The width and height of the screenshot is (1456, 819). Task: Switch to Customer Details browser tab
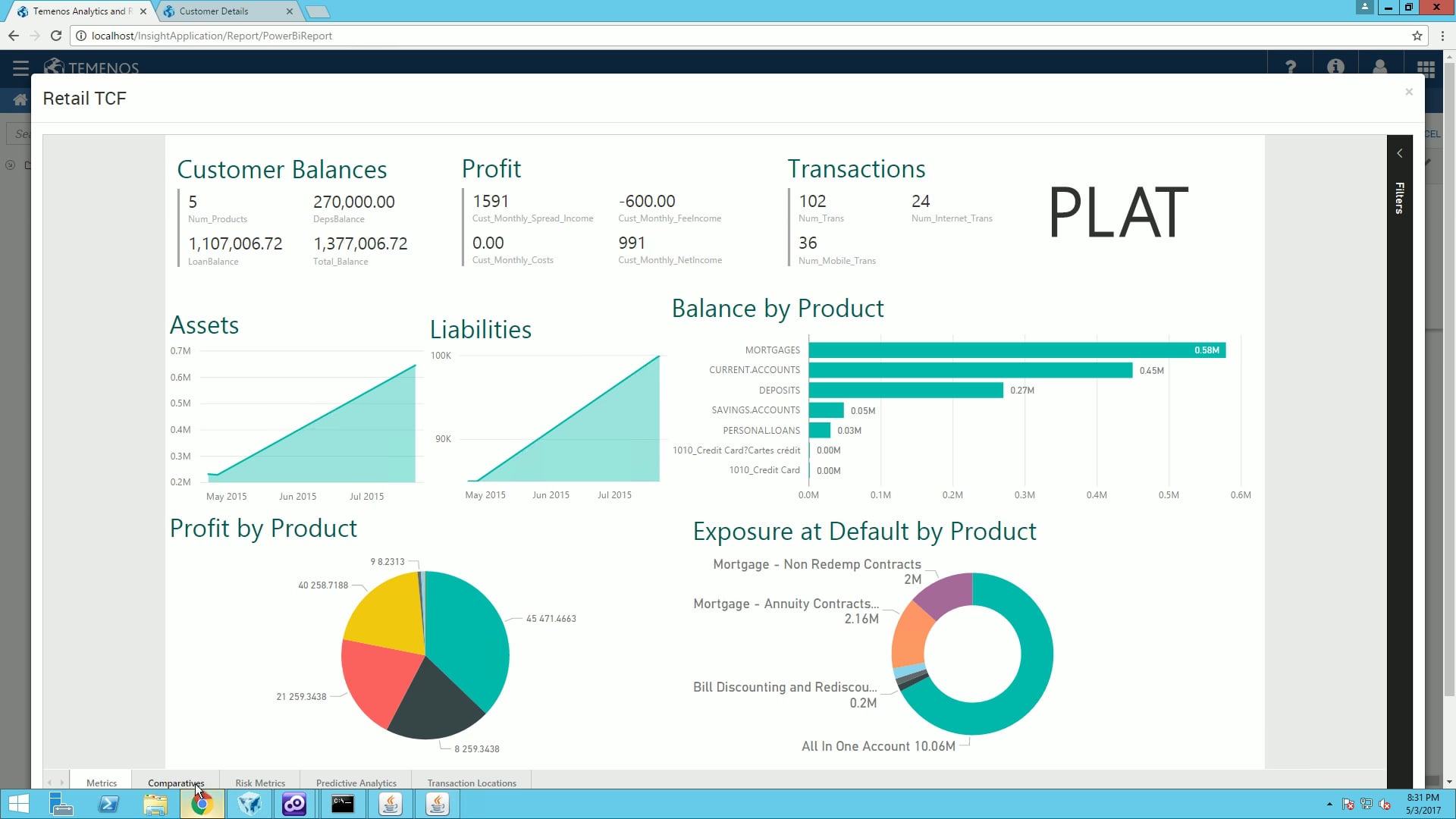[x=227, y=11]
